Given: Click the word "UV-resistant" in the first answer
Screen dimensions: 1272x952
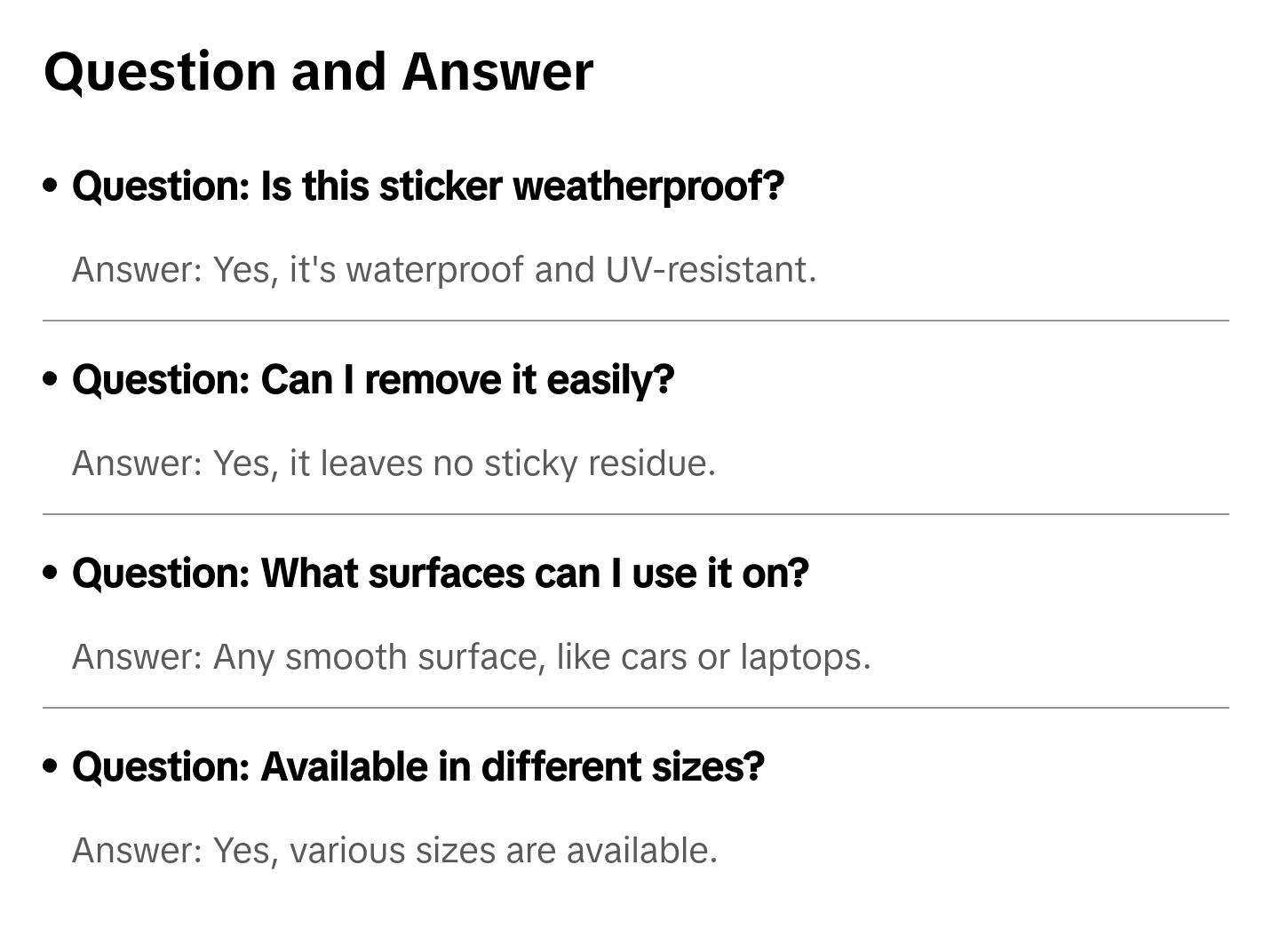Looking at the screenshot, I should pos(709,270).
